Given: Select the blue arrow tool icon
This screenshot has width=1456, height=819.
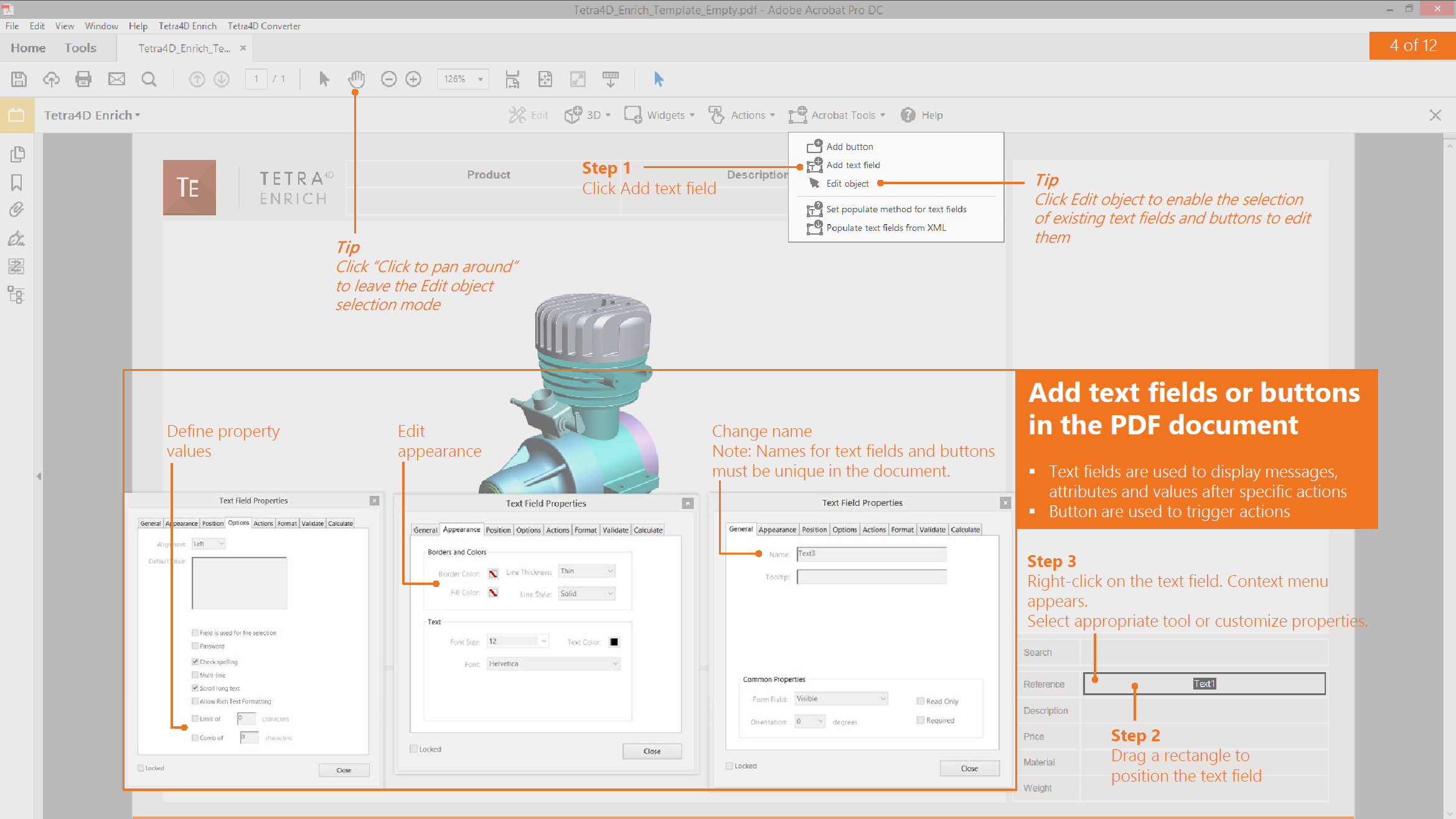Looking at the screenshot, I should [x=659, y=79].
